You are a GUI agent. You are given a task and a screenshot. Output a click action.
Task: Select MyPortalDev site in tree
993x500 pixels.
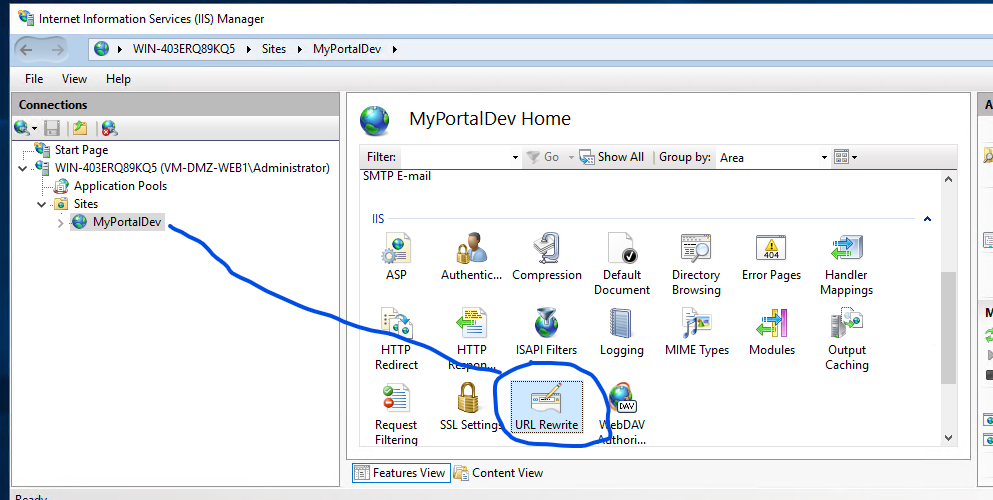(127, 222)
